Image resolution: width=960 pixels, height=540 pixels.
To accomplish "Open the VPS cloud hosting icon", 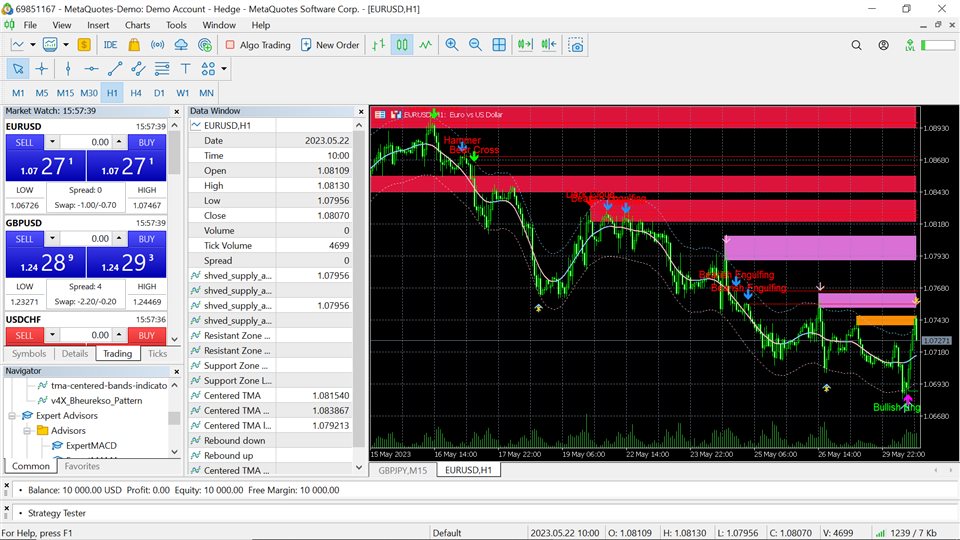I will coord(181,45).
